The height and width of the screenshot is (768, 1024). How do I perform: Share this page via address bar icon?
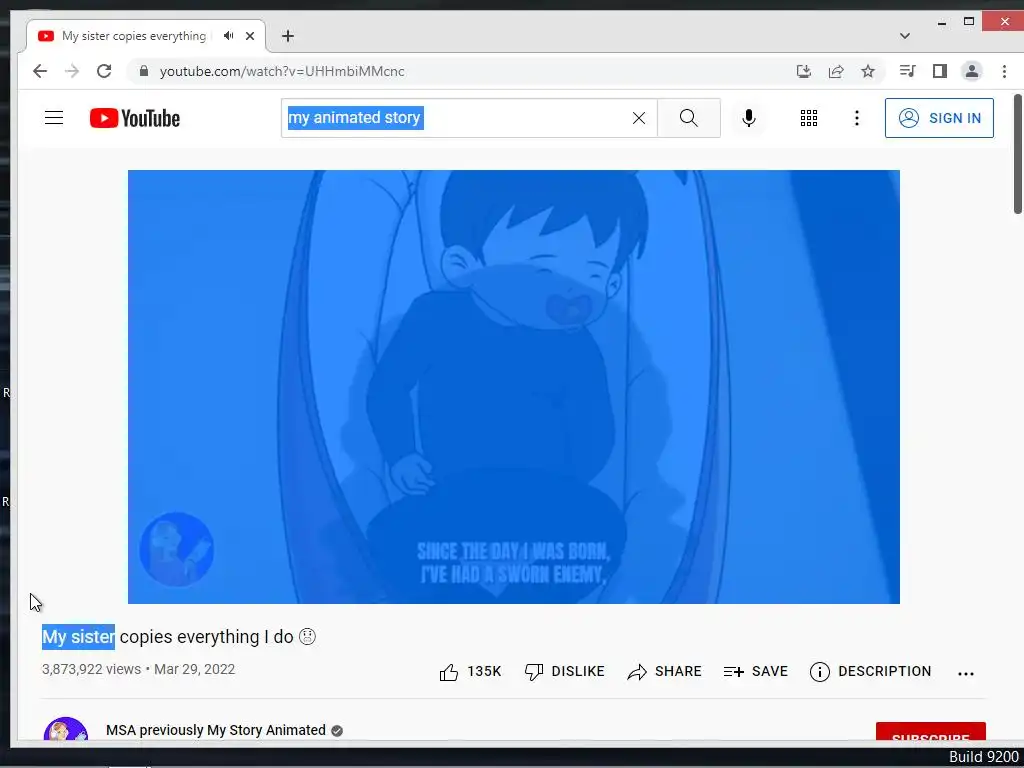[836, 71]
